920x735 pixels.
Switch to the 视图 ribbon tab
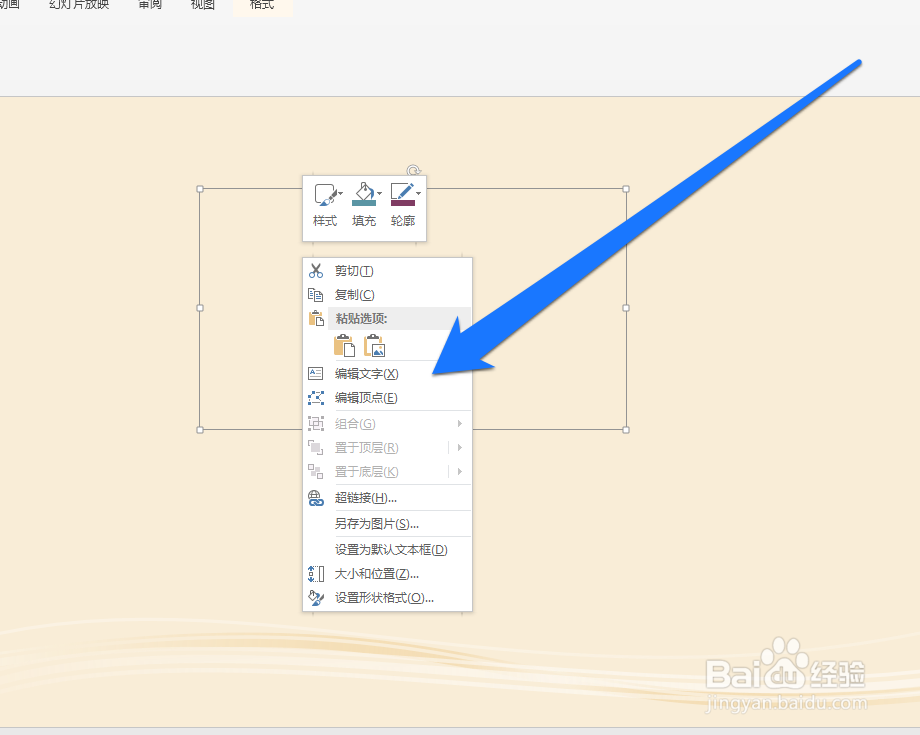coord(203,5)
